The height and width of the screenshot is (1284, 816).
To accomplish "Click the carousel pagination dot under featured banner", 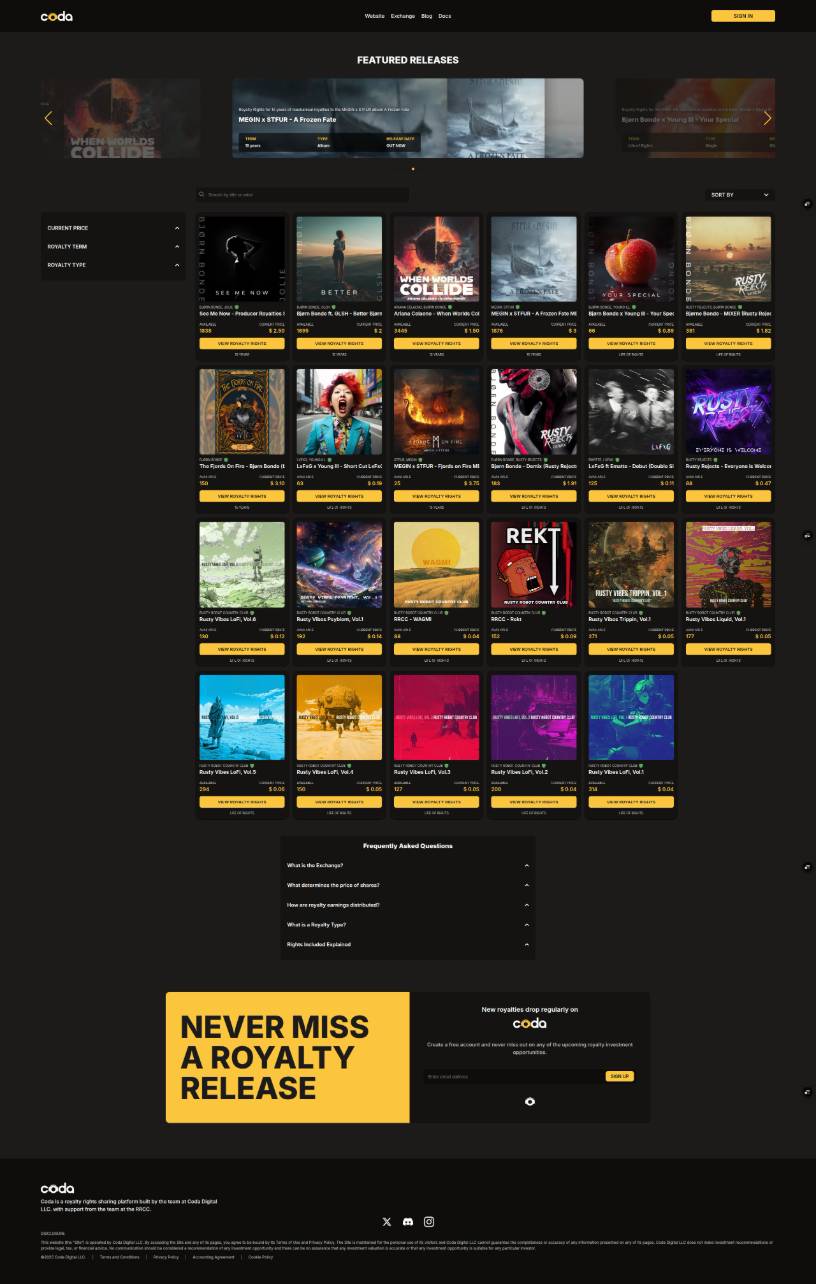I will [x=413, y=169].
